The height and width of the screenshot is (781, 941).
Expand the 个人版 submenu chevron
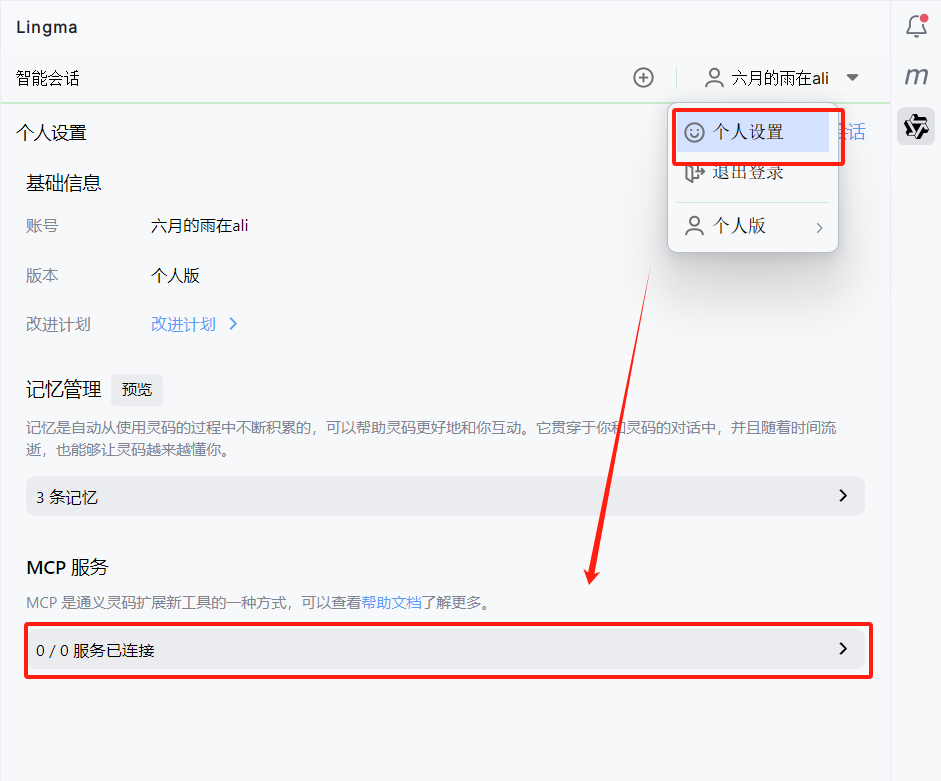(x=819, y=227)
